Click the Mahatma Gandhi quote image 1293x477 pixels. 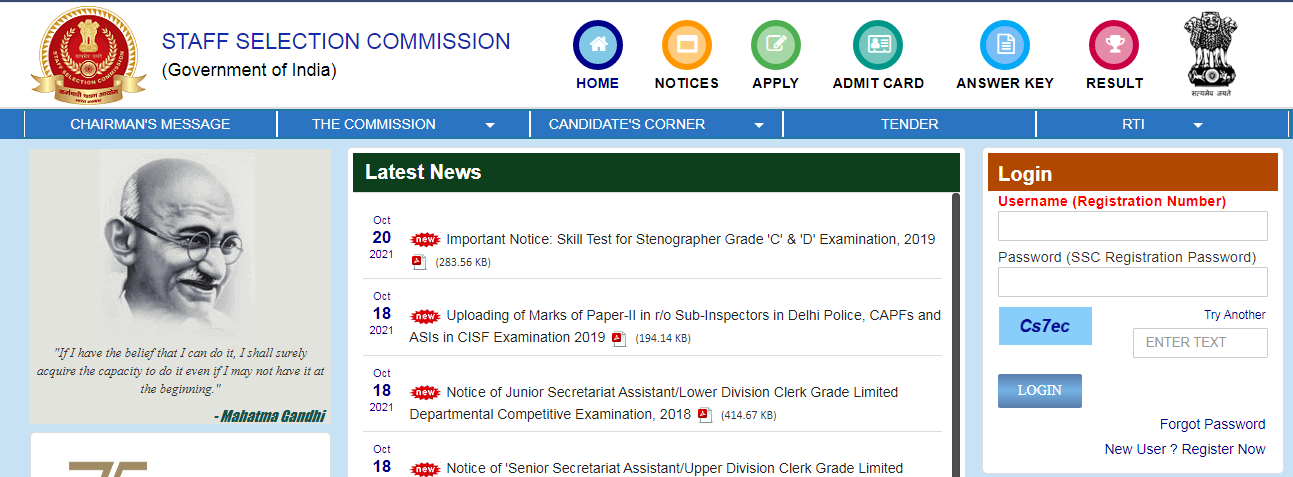click(180, 287)
